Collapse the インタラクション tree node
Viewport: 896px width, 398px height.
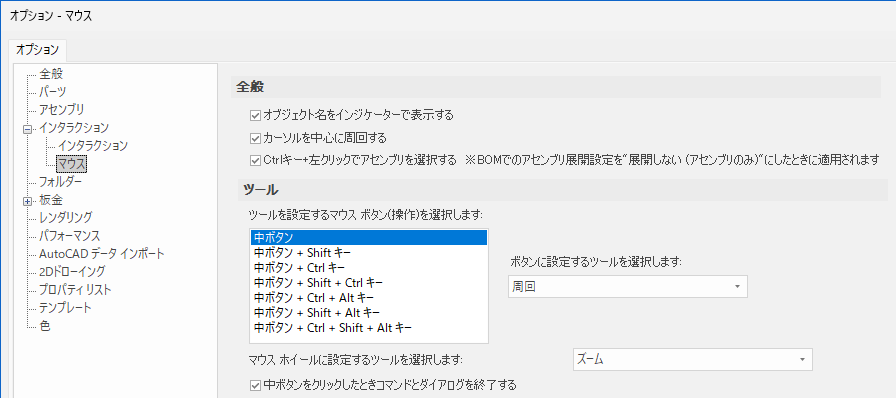point(26,129)
